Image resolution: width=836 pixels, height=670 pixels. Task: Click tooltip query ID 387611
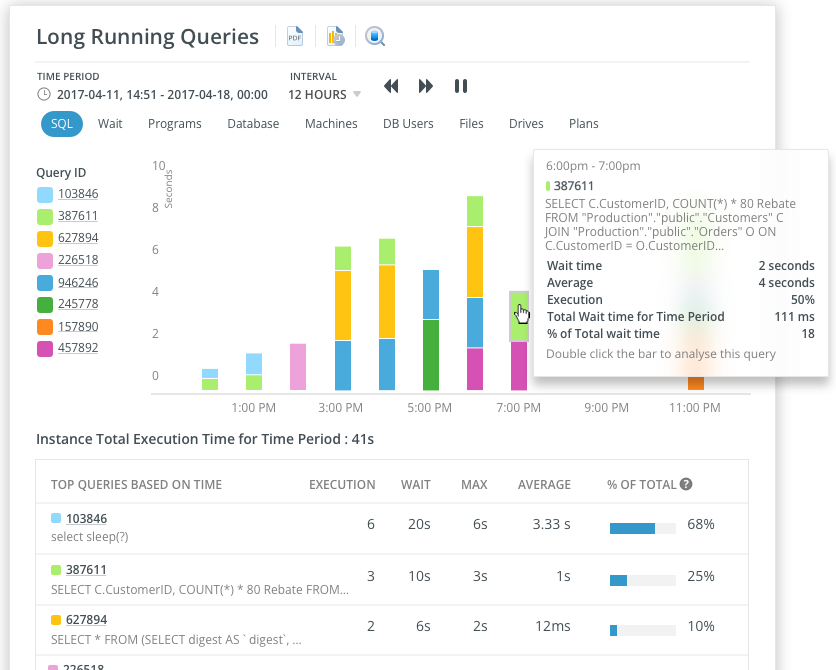(573, 185)
